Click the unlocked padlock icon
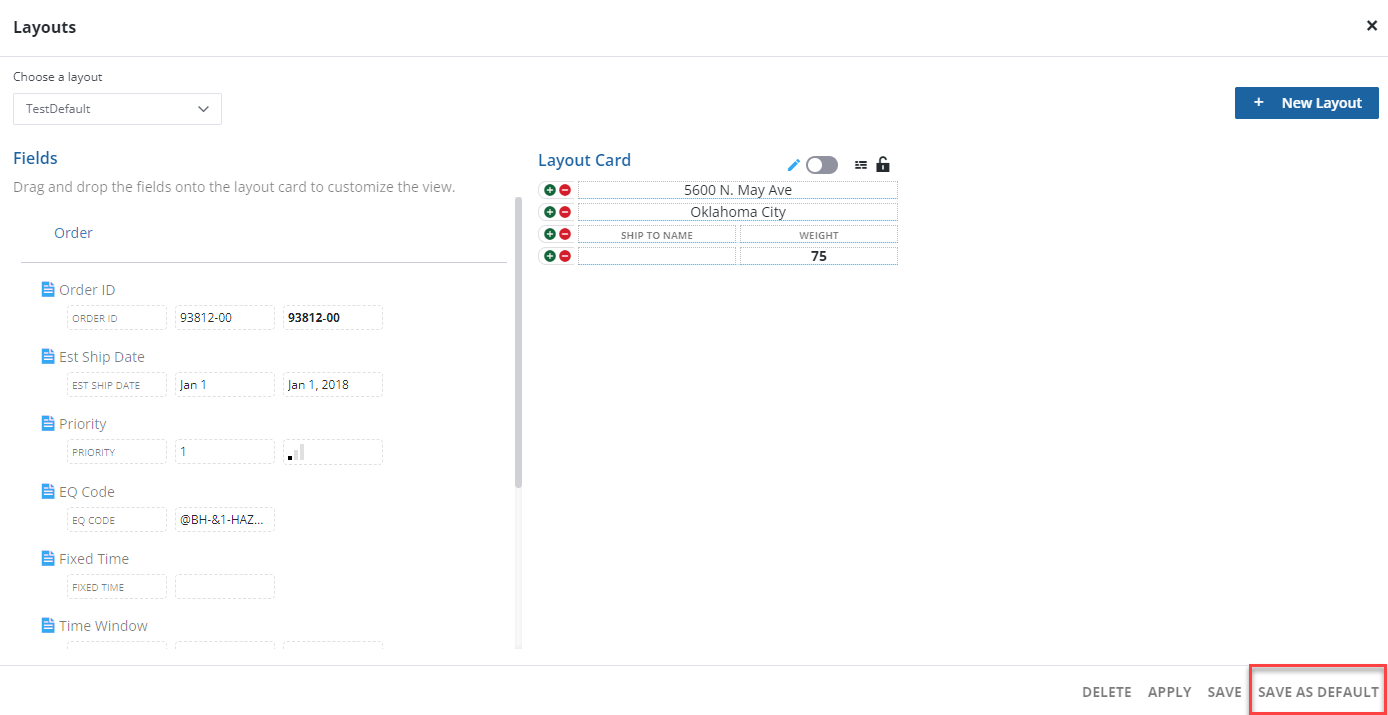The image size is (1388, 715). coord(883,164)
